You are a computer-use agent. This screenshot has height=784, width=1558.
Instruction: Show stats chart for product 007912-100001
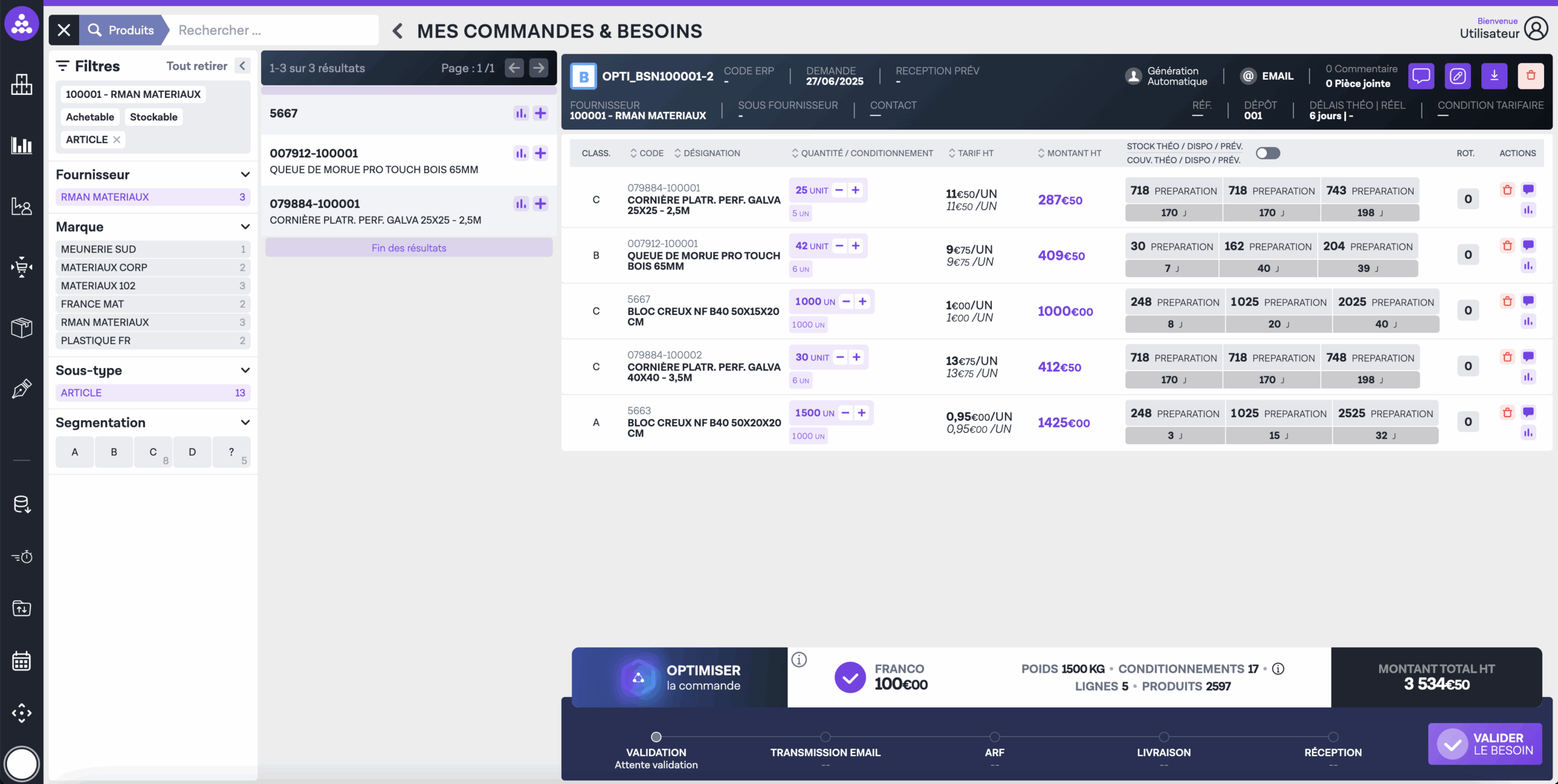click(521, 153)
